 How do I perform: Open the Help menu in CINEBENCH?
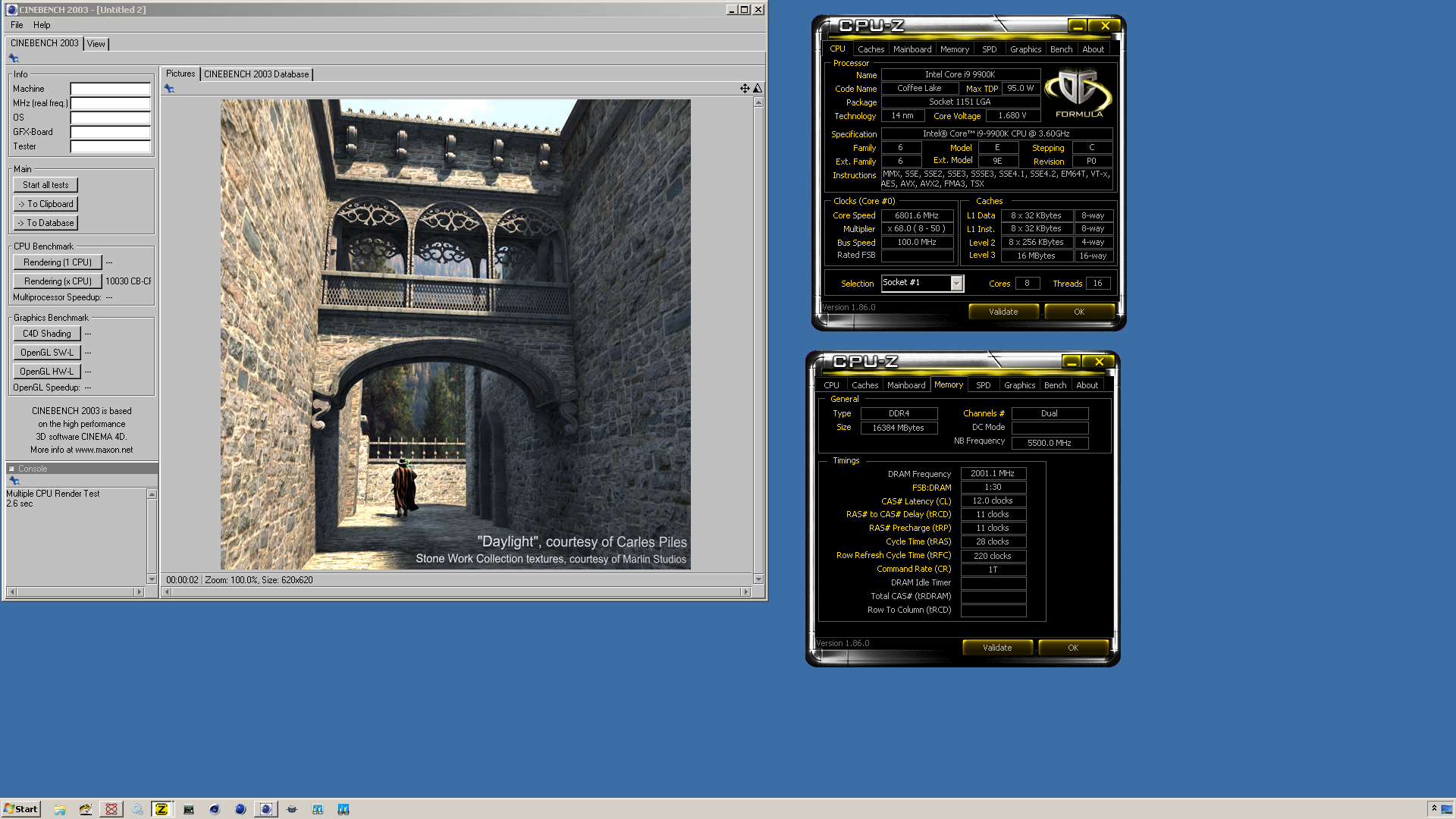coord(42,25)
